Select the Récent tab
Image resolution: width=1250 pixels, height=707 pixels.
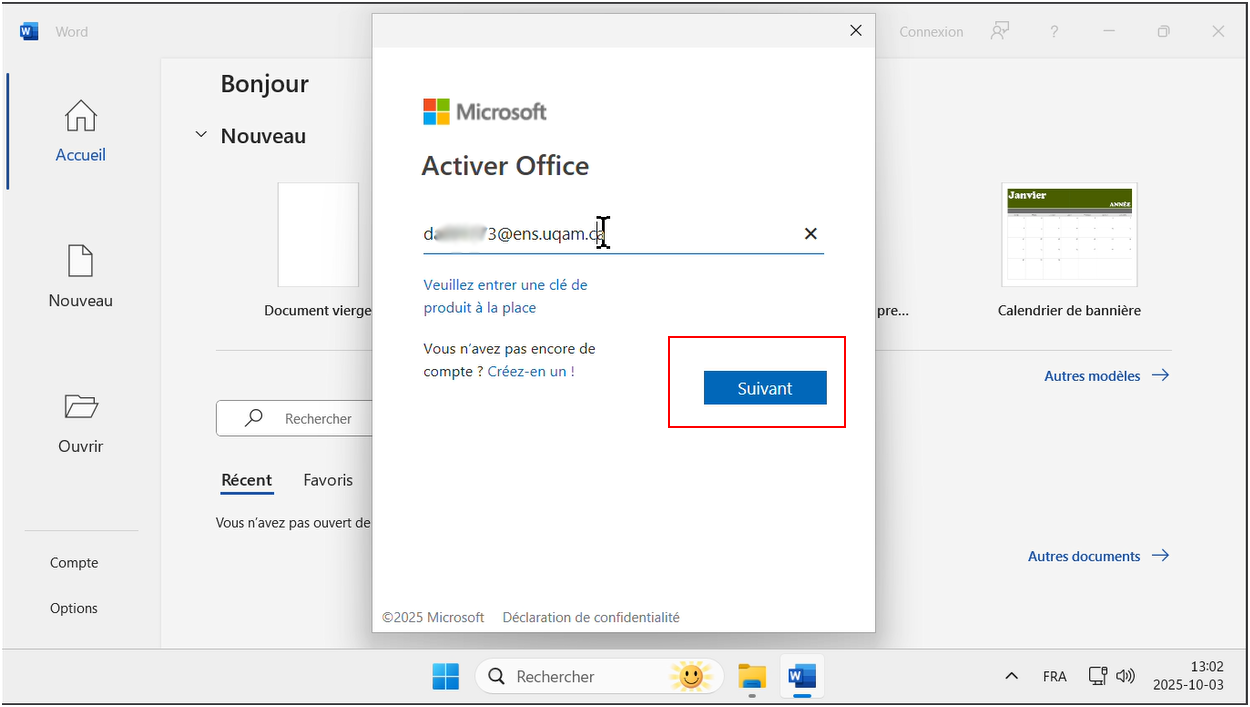point(246,480)
